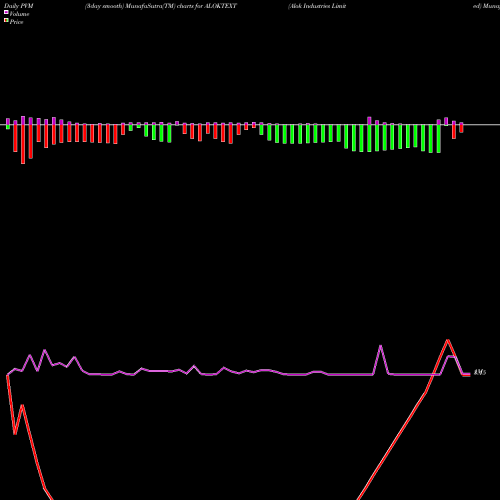This screenshot has height=500, width=500.
Task: Click the end-of-line value label beside the magenta line
Action: pos(480,372)
